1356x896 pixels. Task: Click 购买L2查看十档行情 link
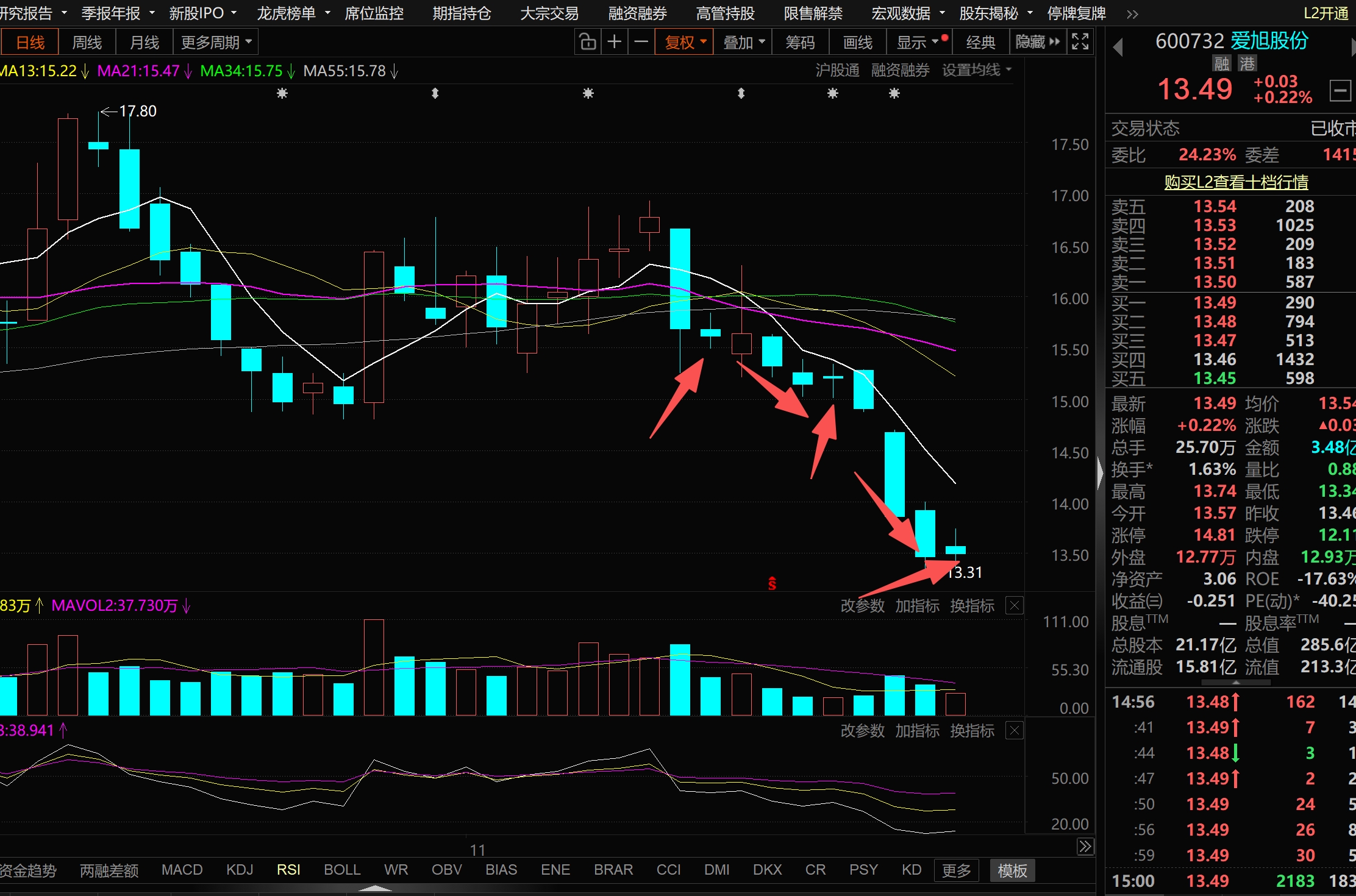click(1236, 182)
